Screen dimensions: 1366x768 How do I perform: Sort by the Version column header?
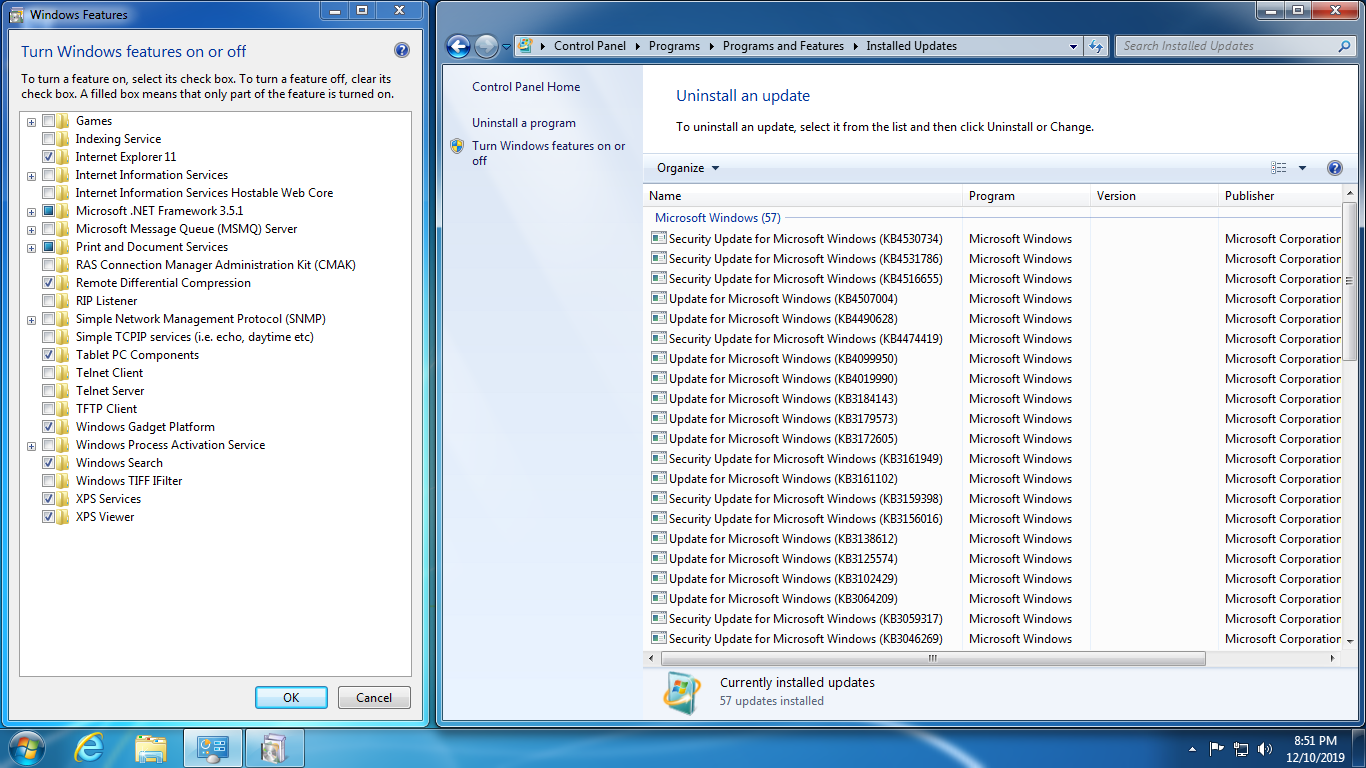tap(1154, 196)
